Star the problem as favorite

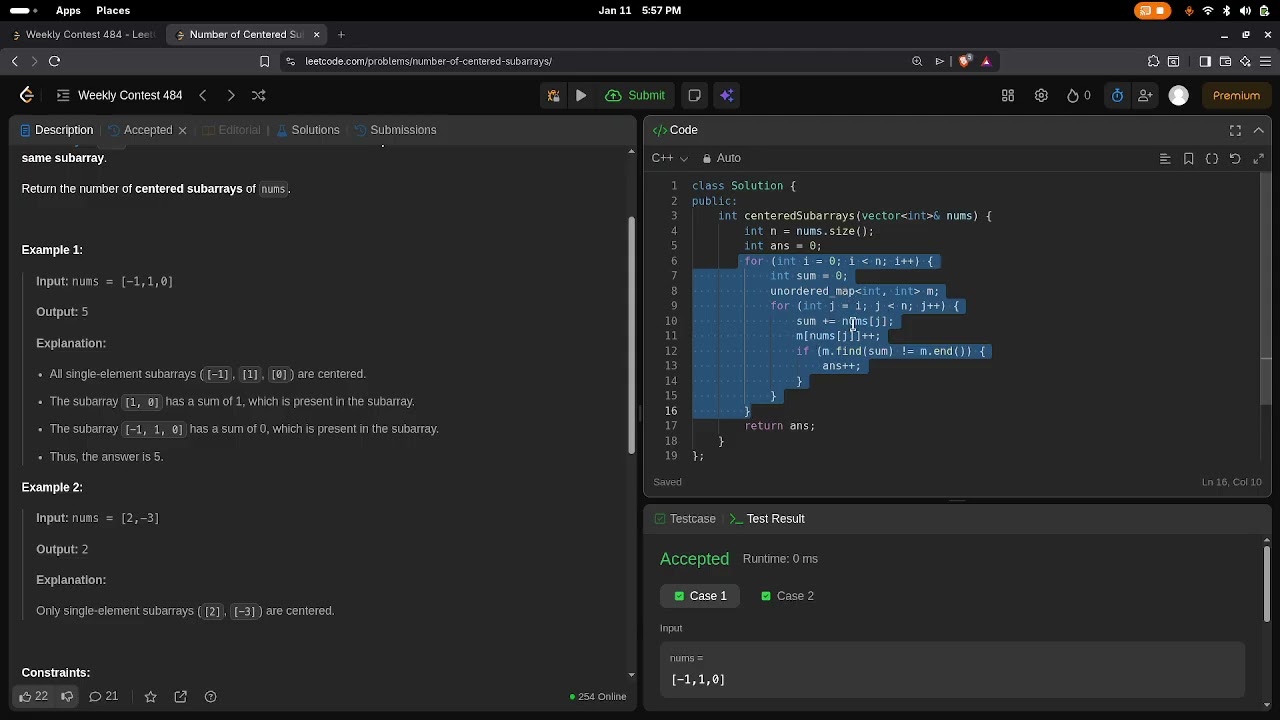(150, 697)
